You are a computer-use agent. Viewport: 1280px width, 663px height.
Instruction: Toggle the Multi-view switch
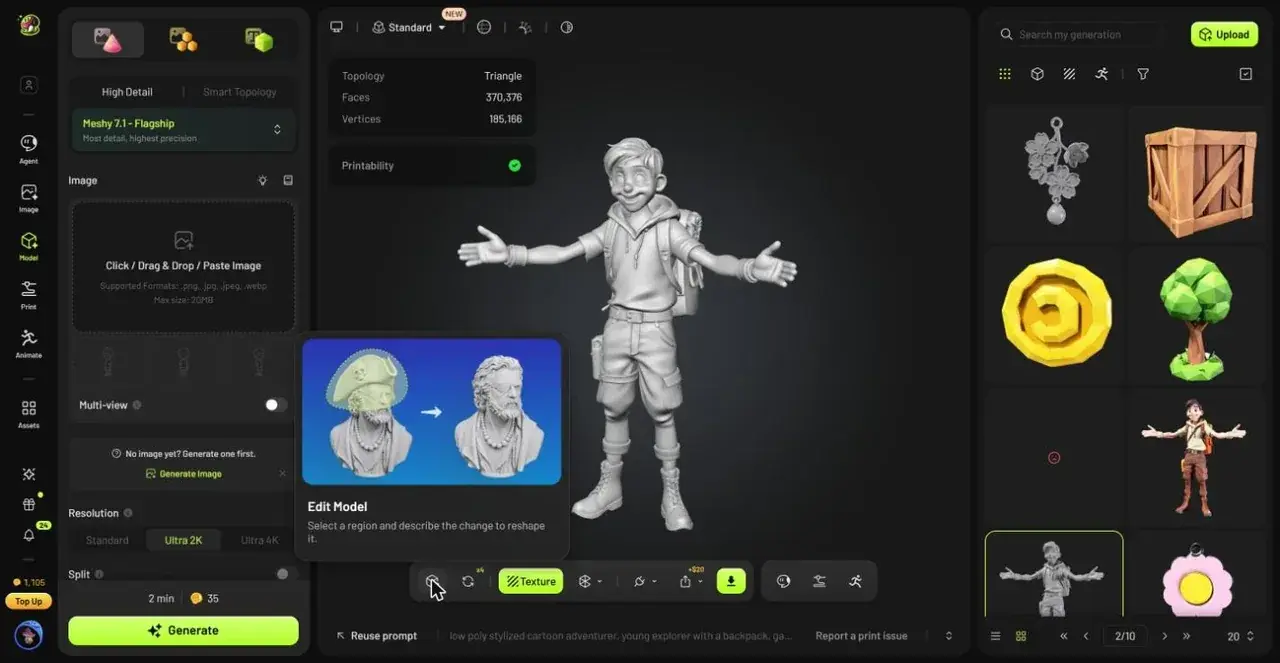[x=275, y=405]
